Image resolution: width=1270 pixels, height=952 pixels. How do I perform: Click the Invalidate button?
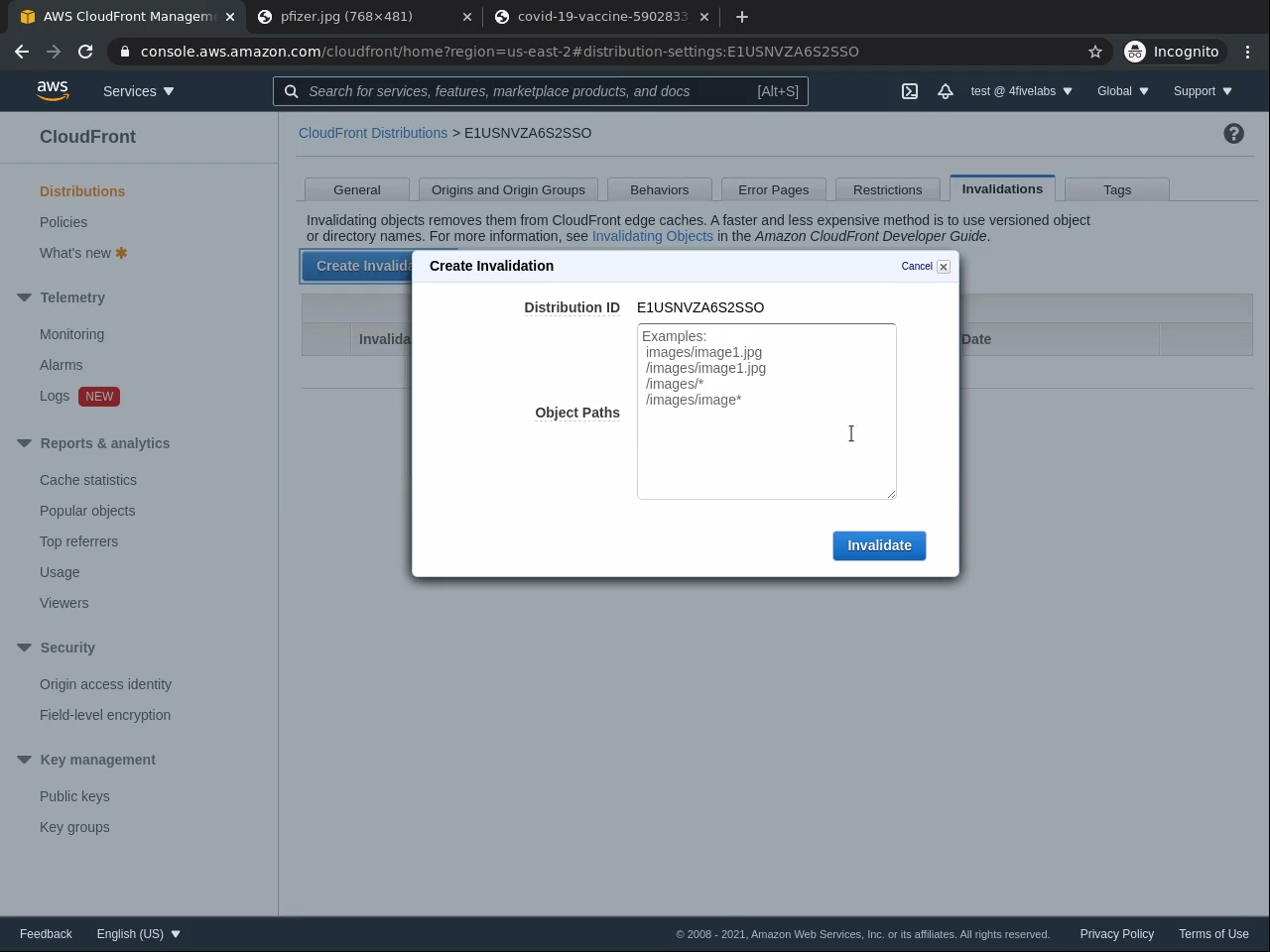(879, 545)
